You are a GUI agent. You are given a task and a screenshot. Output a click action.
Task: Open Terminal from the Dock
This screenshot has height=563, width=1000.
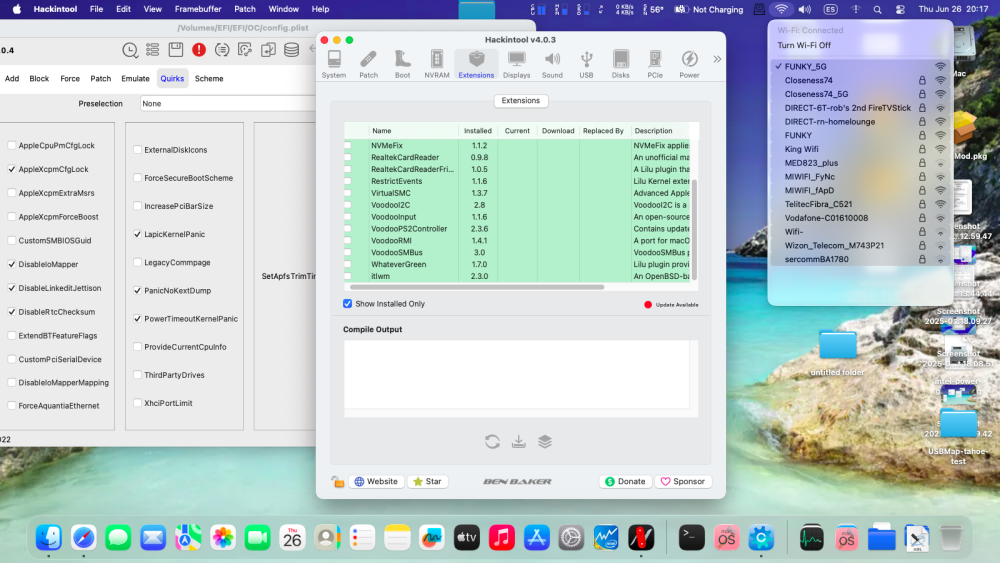point(691,538)
